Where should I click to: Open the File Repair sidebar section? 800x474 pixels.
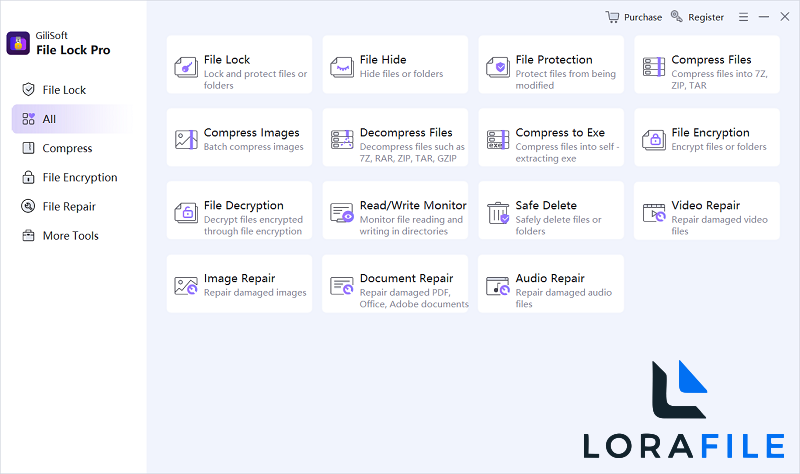(x=73, y=206)
